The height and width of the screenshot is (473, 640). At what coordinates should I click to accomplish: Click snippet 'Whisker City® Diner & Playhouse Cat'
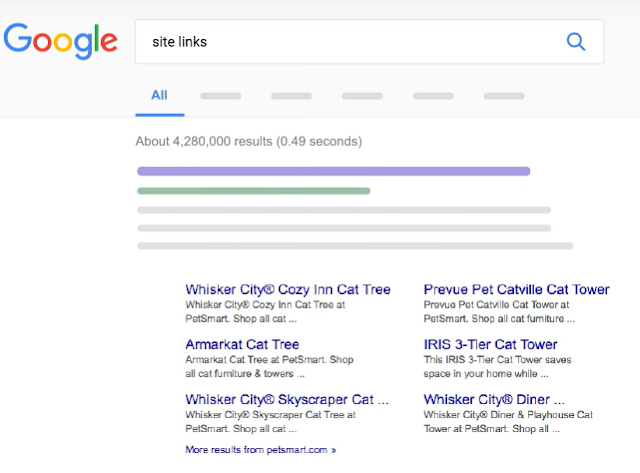coord(508,415)
